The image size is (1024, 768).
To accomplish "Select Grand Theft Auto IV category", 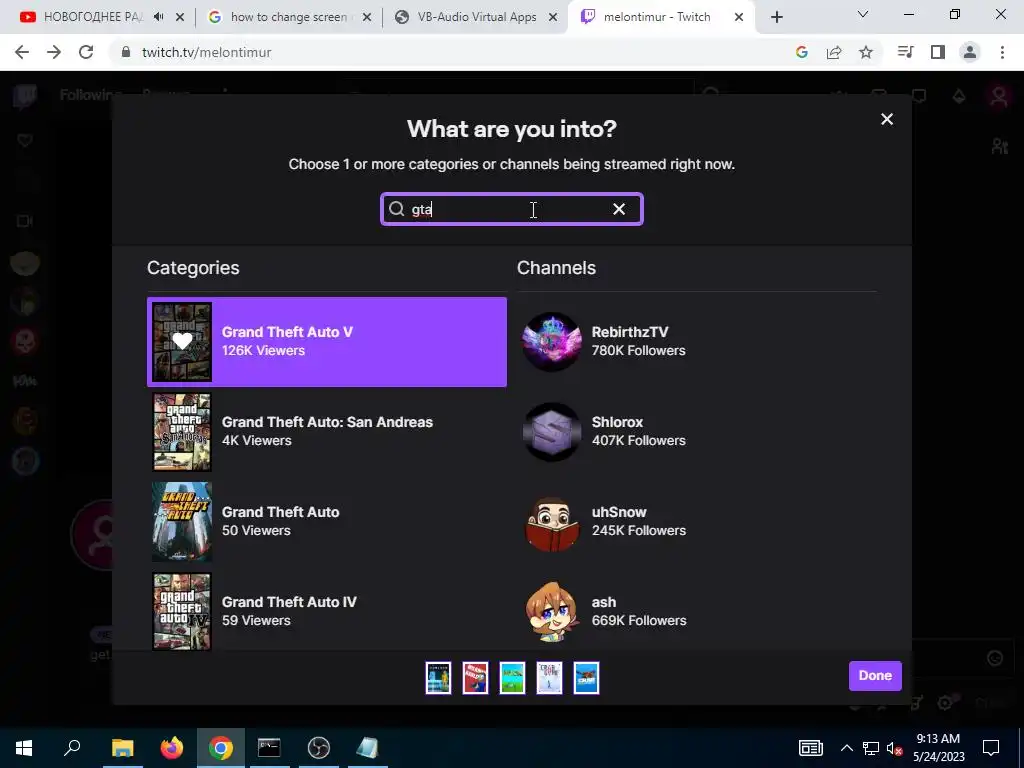I will (327, 611).
